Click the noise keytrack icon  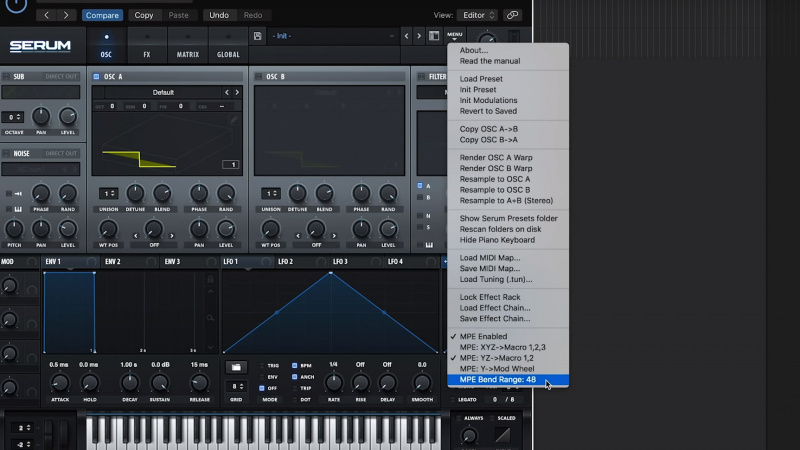click(x=18, y=209)
